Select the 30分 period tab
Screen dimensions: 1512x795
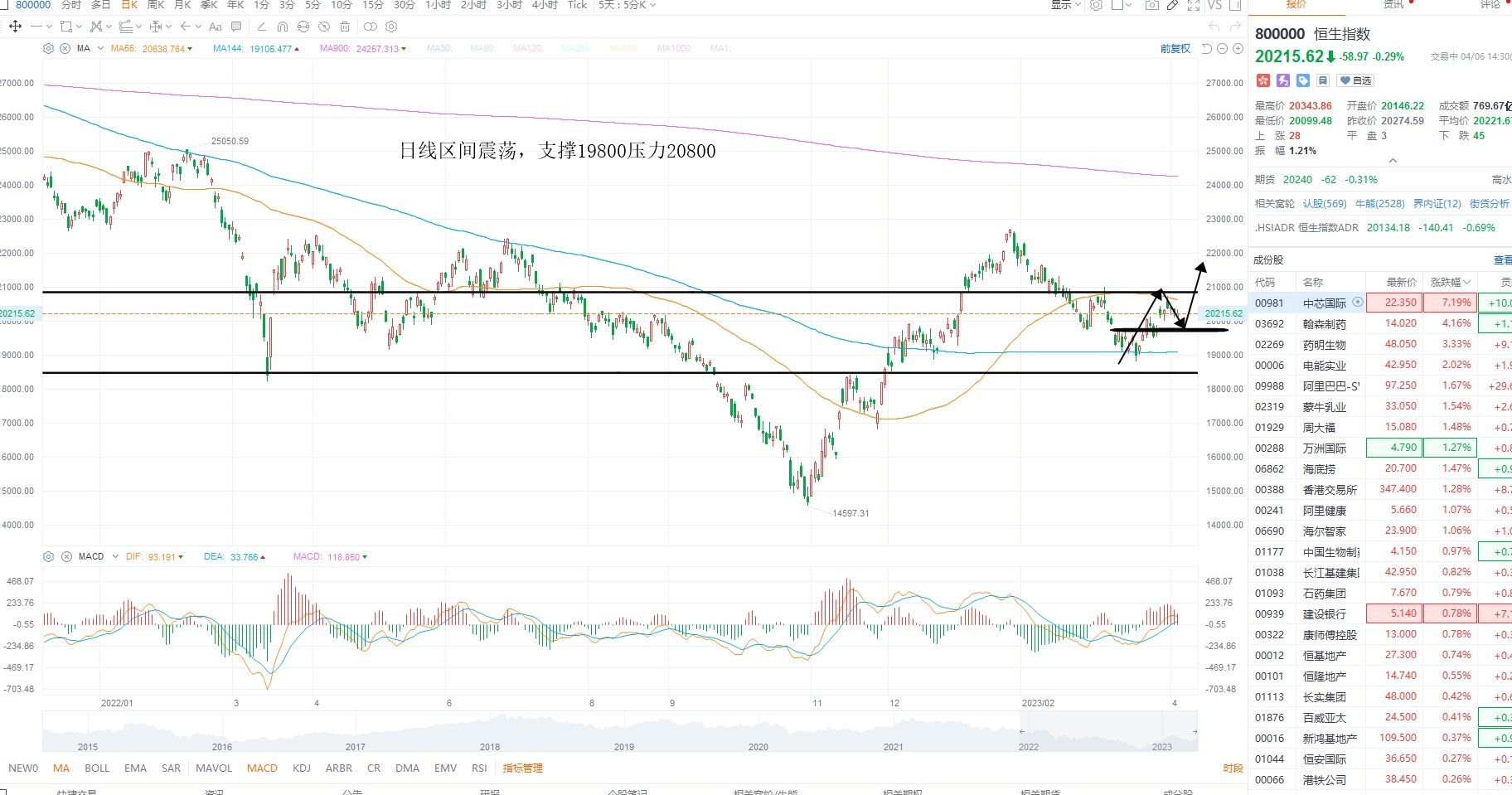[x=405, y=5]
